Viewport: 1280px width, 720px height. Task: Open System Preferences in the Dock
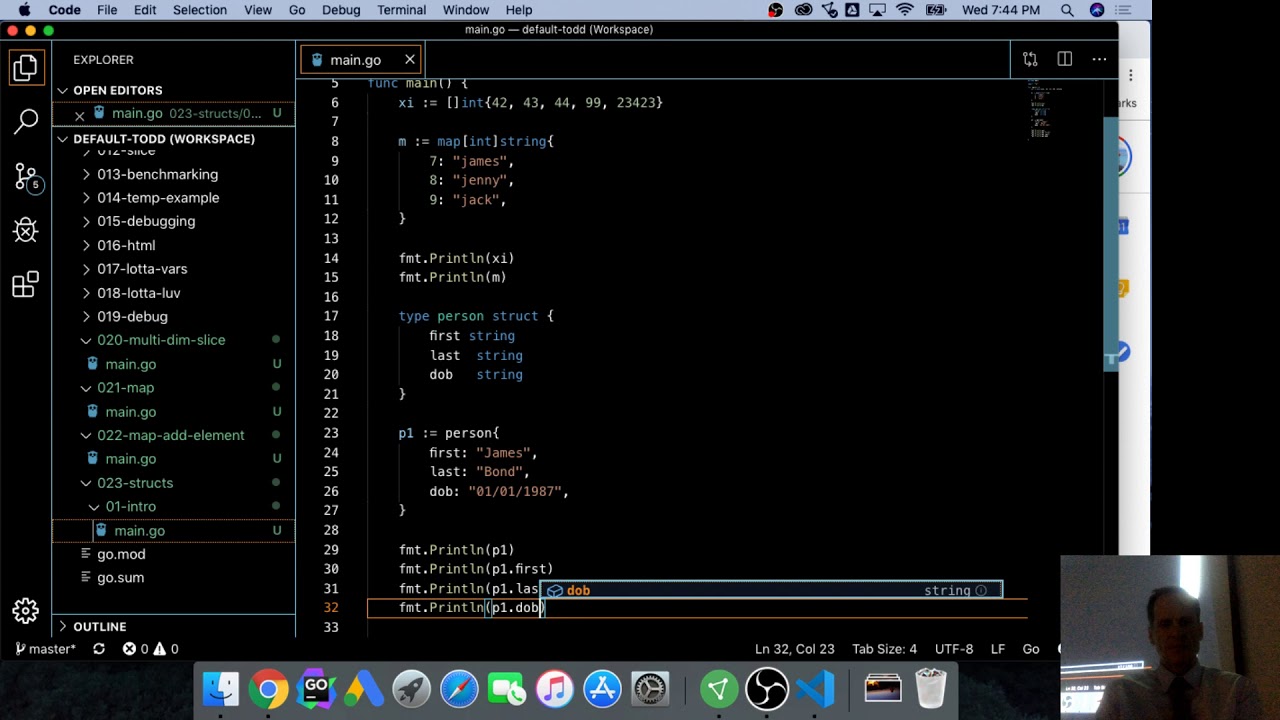[650, 689]
